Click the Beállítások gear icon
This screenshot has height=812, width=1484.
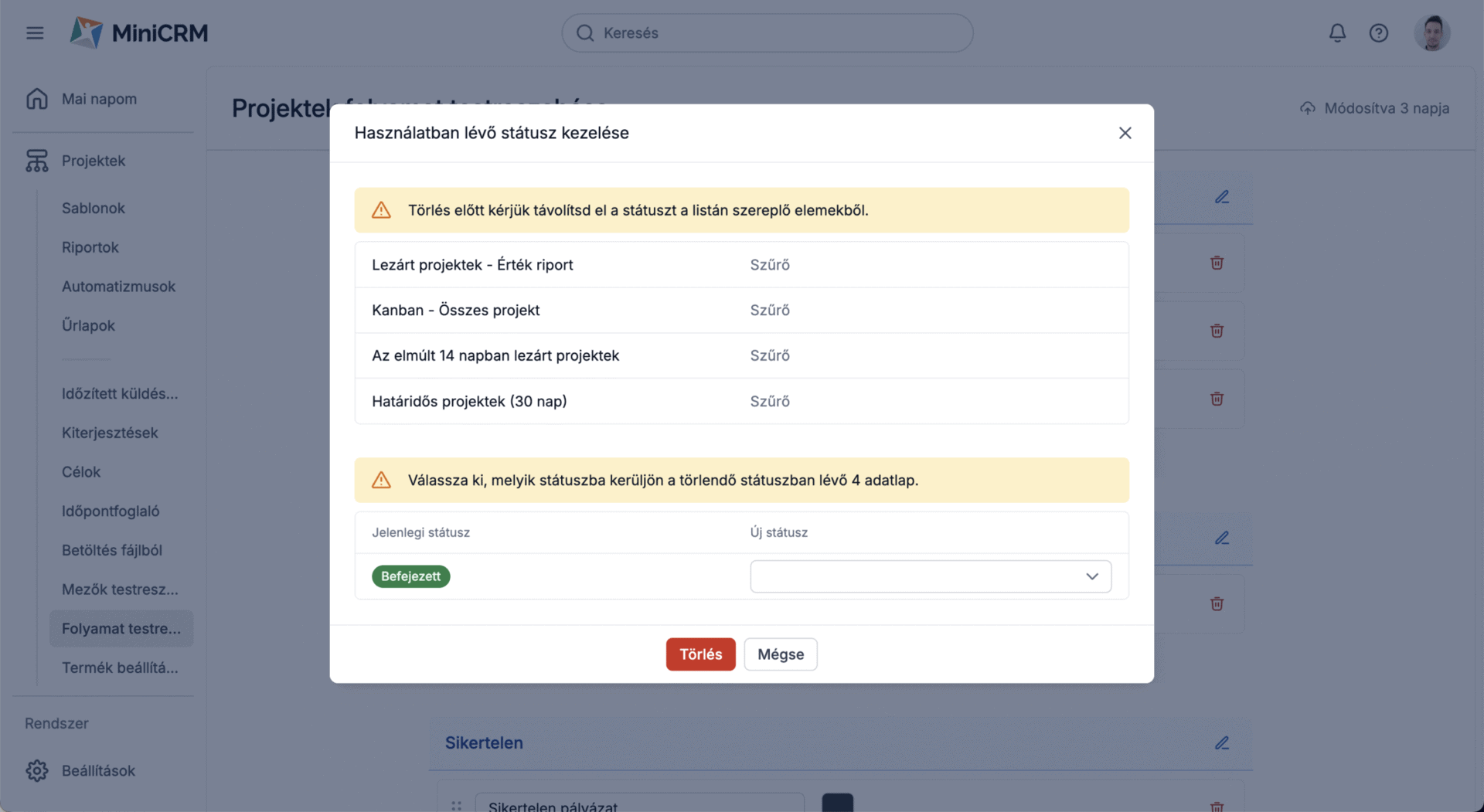click(x=36, y=770)
